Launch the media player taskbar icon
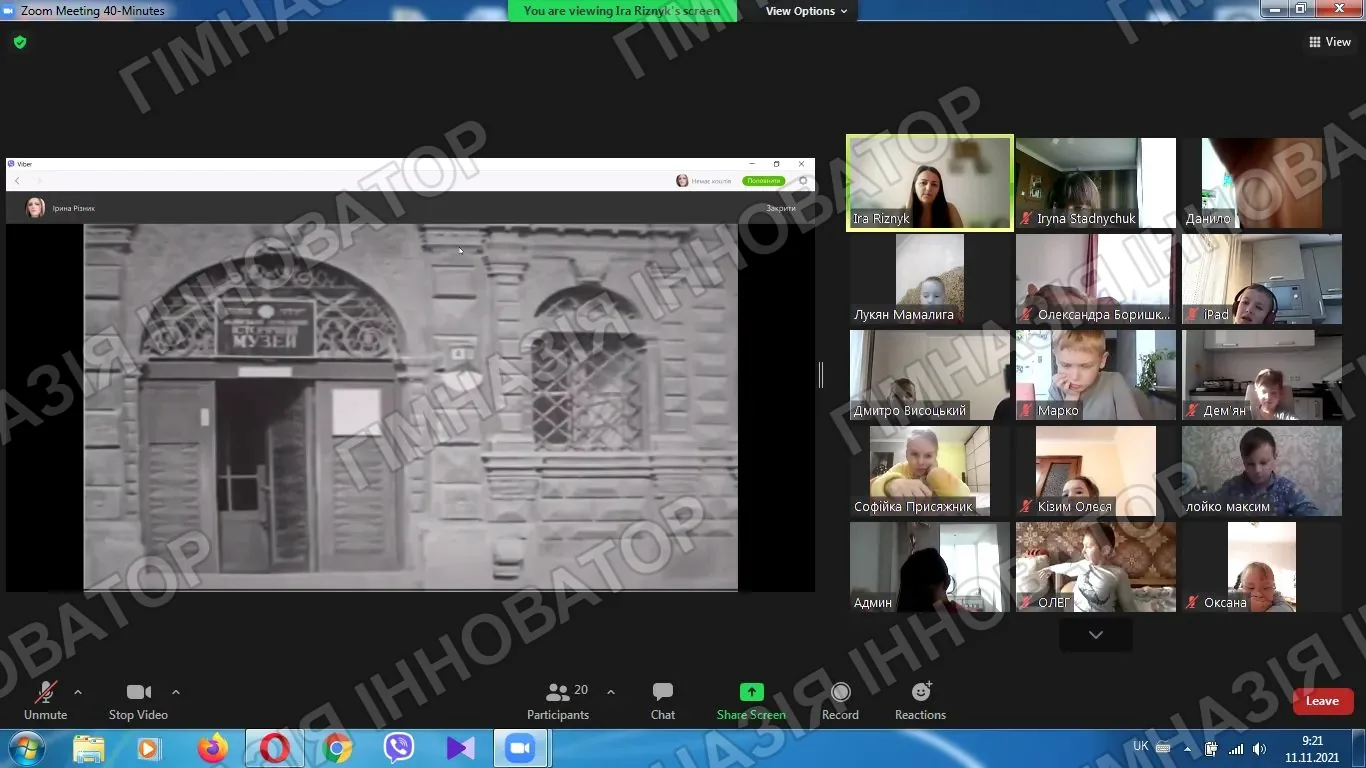The image size is (1366, 768). tap(149, 748)
